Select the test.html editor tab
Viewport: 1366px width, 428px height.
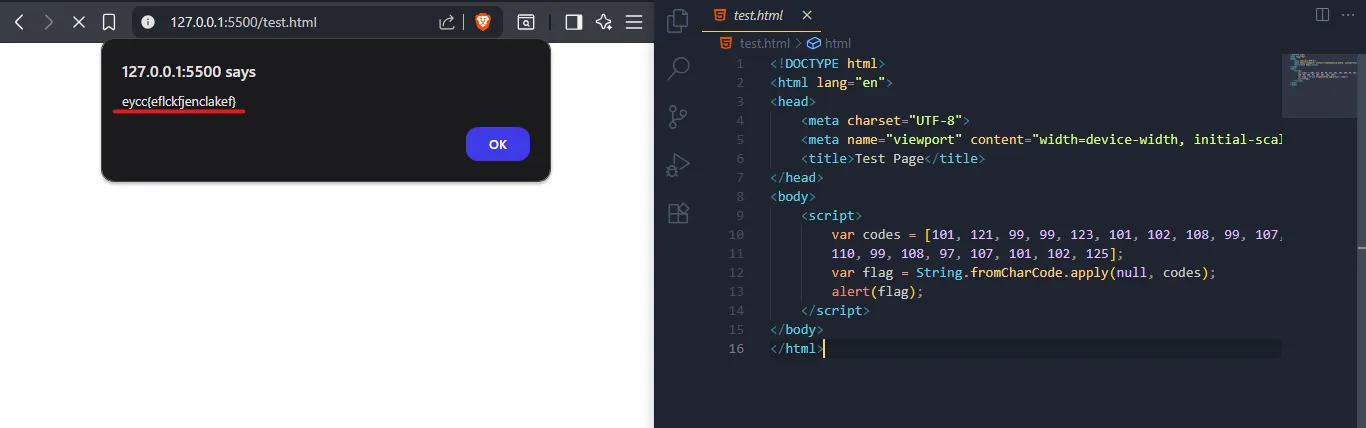pyautogui.click(x=761, y=15)
